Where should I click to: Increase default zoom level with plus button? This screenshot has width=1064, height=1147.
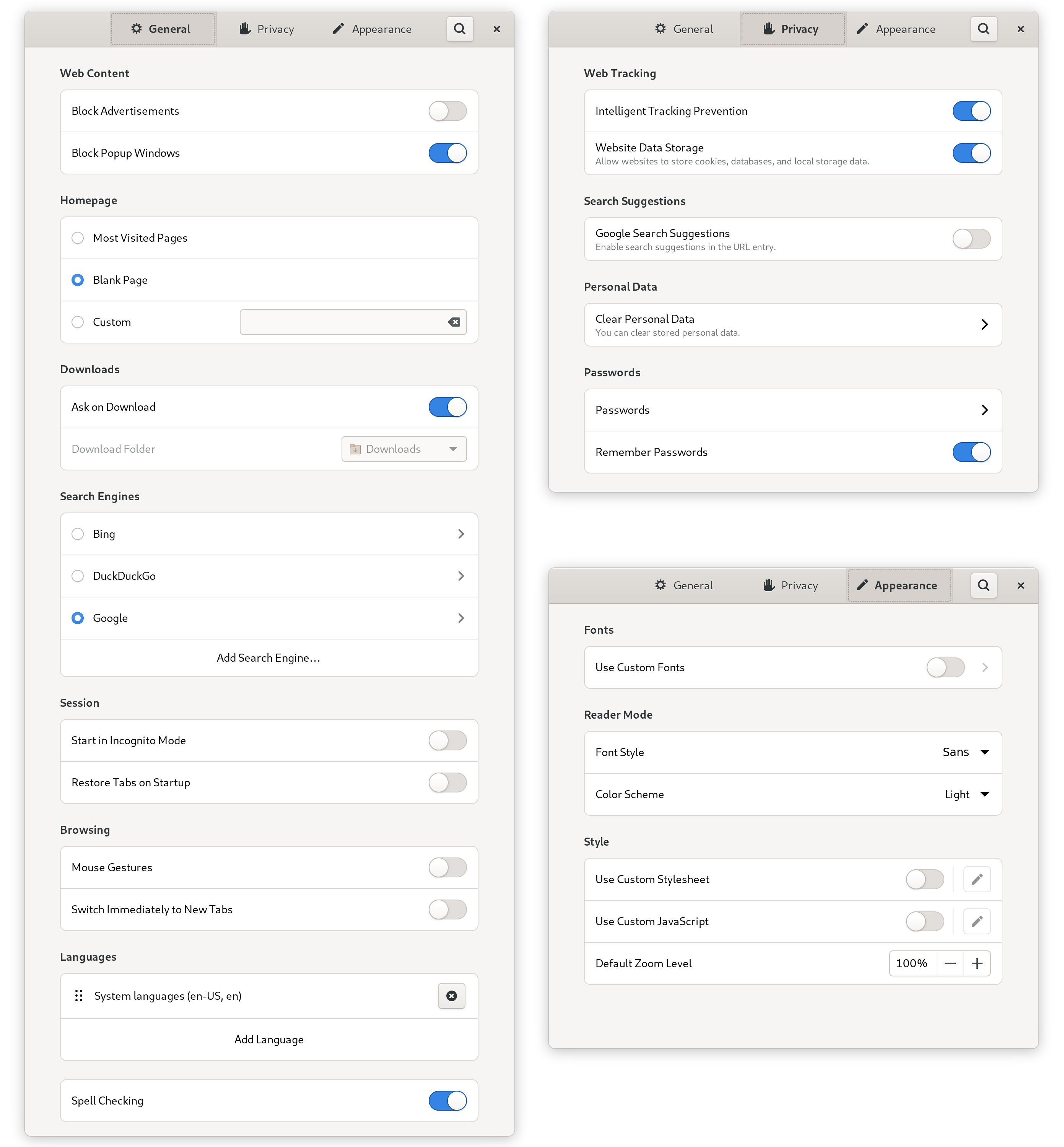[977, 963]
